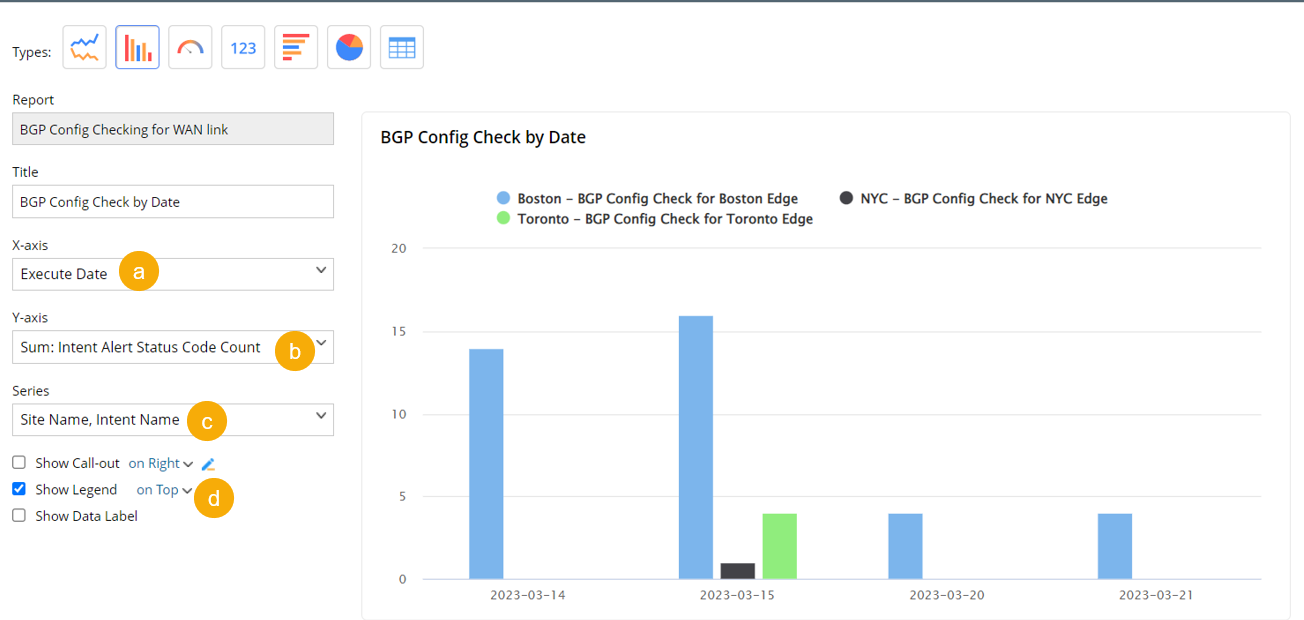Open the legend position 'on Top' dropdown
The height and width of the screenshot is (620, 1304).
click(164, 490)
